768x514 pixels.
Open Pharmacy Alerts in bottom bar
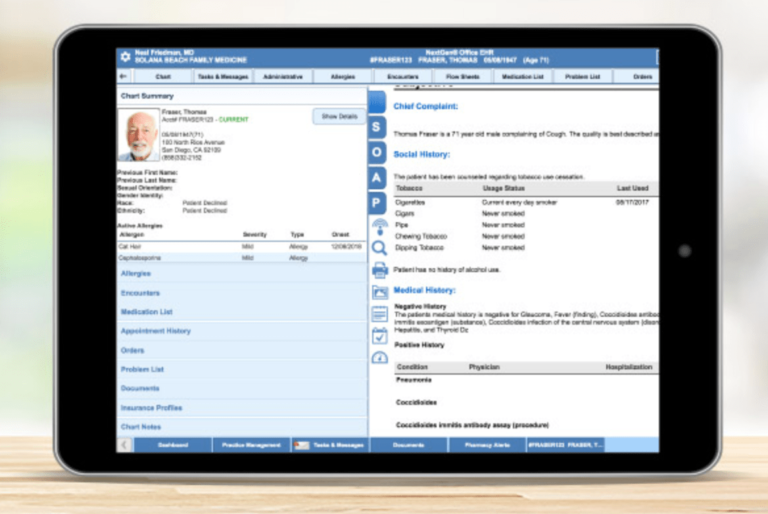click(487, 445)
